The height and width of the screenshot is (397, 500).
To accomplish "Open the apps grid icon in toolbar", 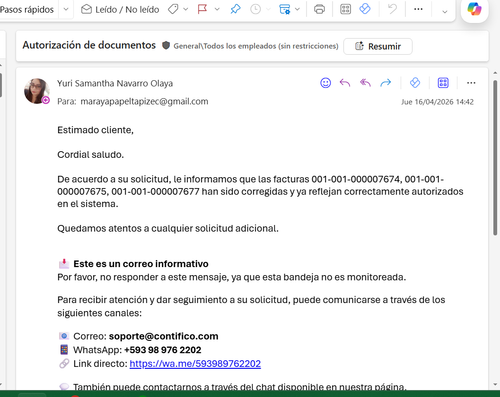I will [345, 9].
